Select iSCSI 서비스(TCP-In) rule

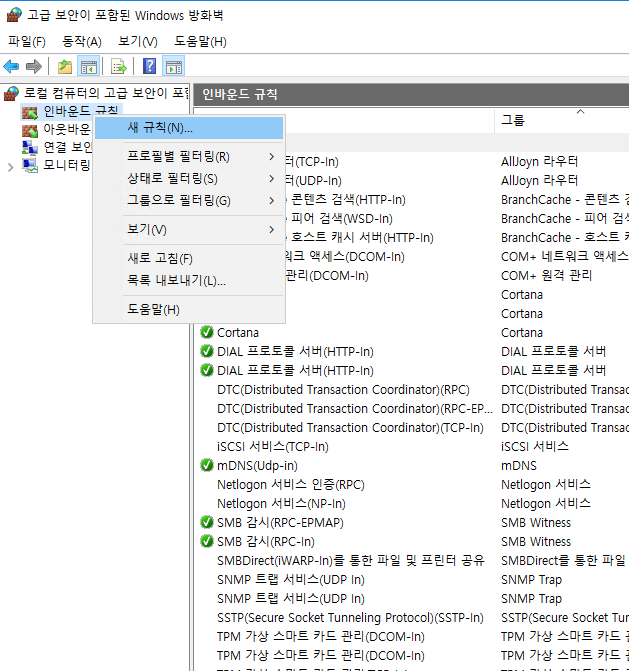pos(273,446)
